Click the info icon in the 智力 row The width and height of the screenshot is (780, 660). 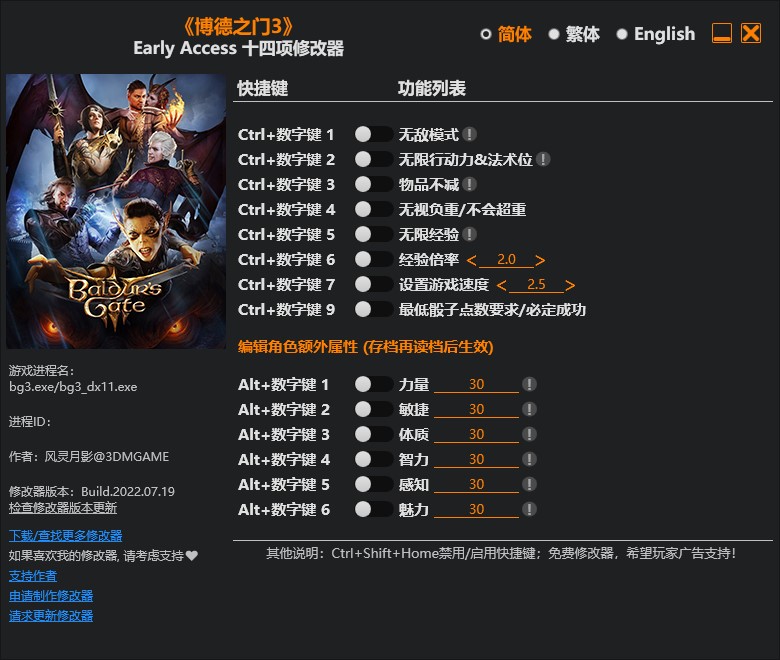pyautogui.click(x=529, y=459)
